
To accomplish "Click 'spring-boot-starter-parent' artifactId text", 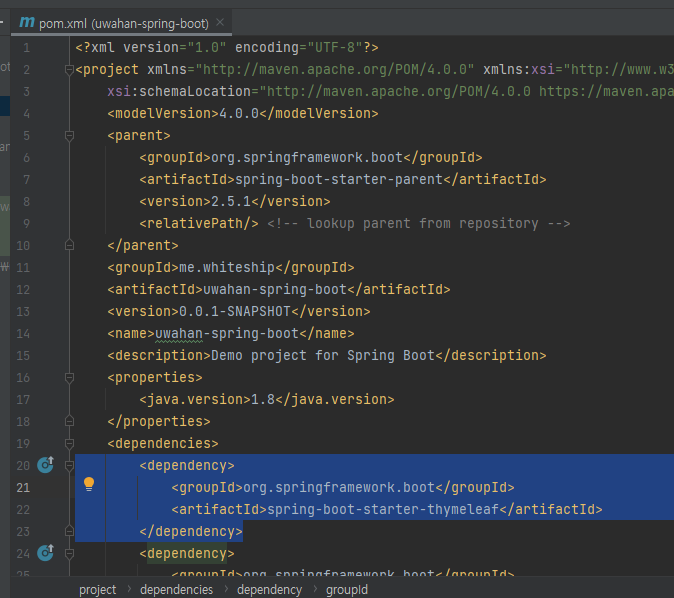I will (x=339, y=179).
